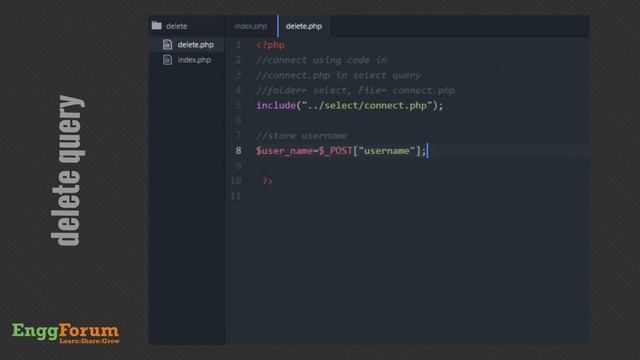Click the "username" string on line 8
Image resolution: width=640 pixels, height=360 pixels.
click(387, 151)
